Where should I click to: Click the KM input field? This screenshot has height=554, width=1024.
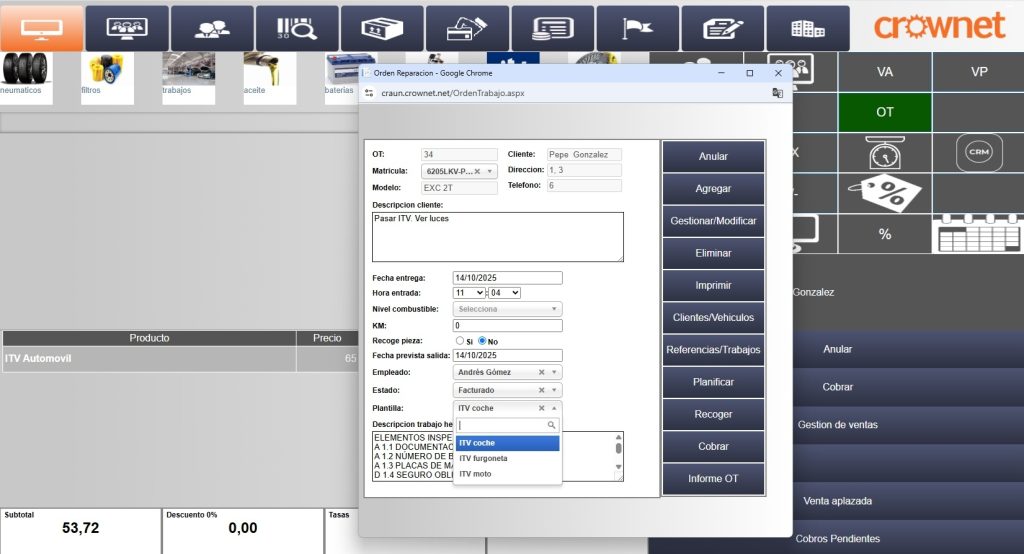click(x=507, y=325)
